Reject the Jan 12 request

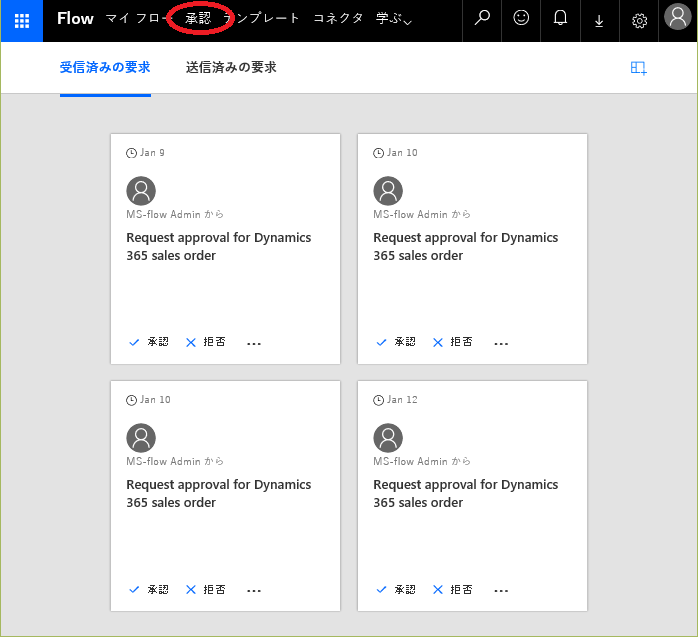point(453,589)
